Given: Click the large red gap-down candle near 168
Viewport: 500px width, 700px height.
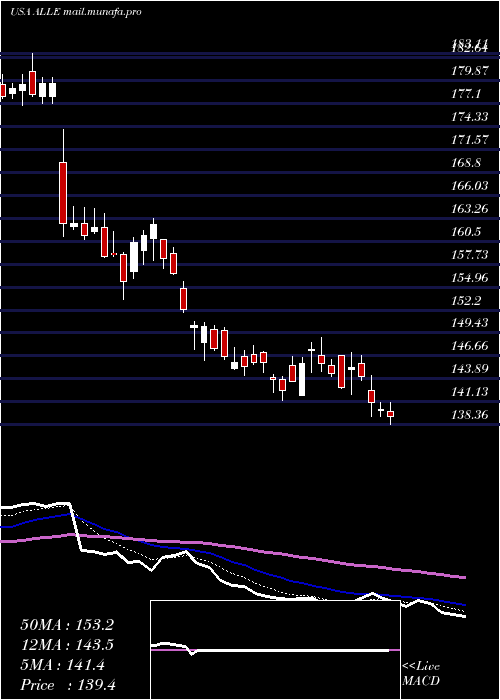Looking at the screenshot, I should tap(63, 193).
